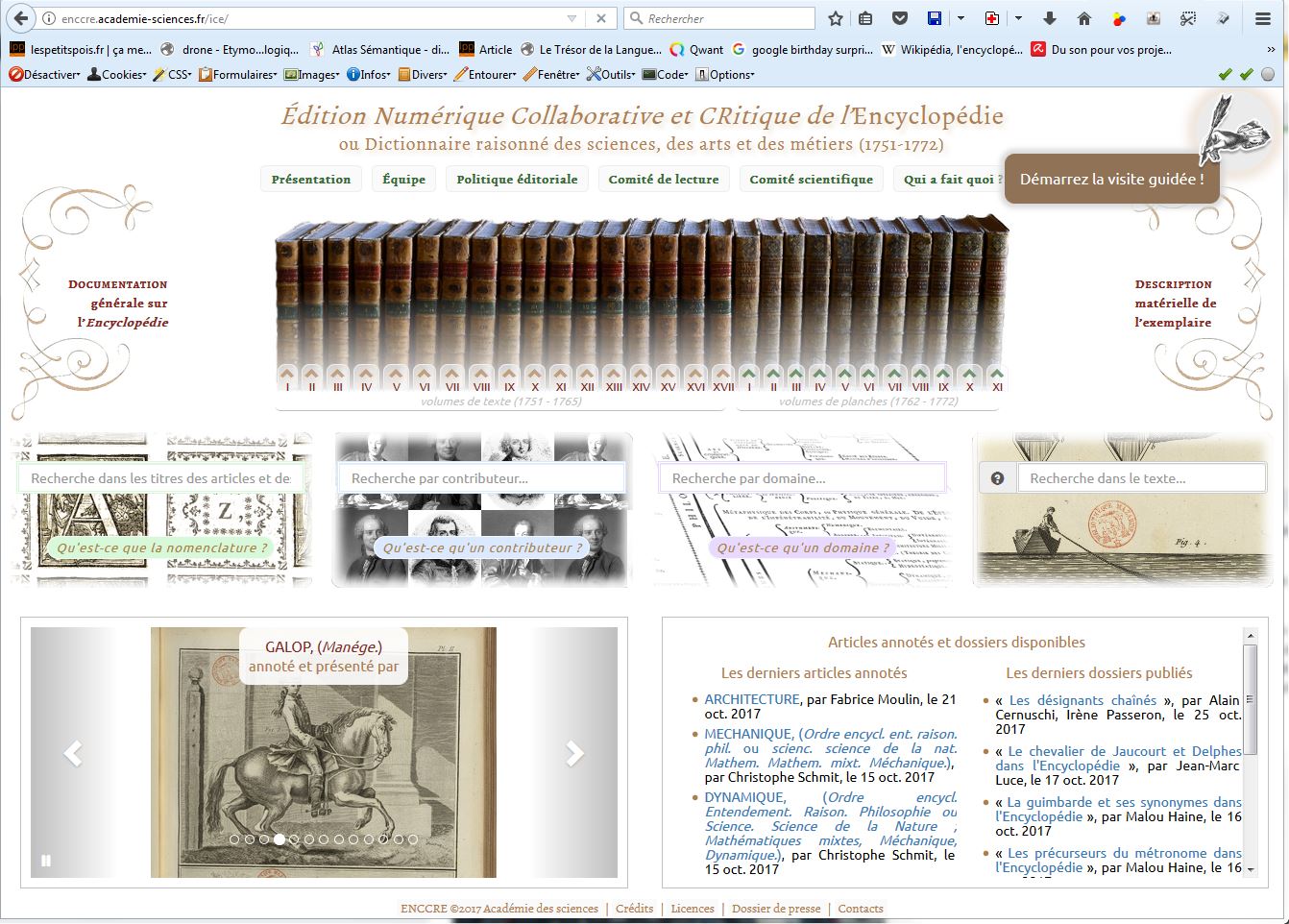
Task: Open the Comité scientifique menu item
Action: click(x=811, y=180)
